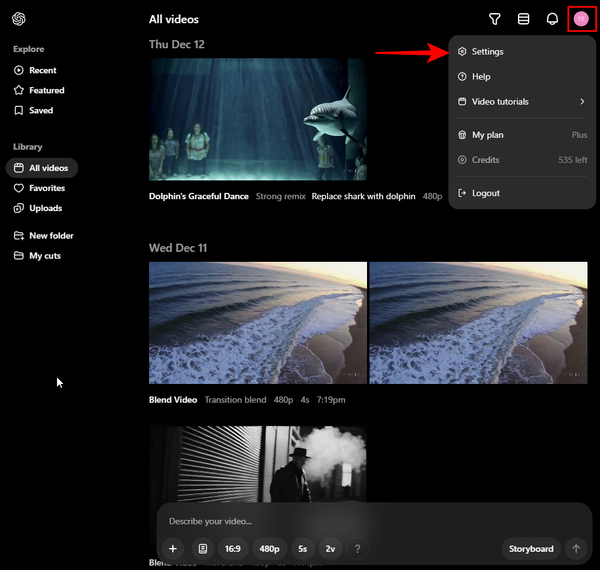This screenshot has height=570, width=600.
Task: Select Settings from the profile menu
Action: pos(487,52)
